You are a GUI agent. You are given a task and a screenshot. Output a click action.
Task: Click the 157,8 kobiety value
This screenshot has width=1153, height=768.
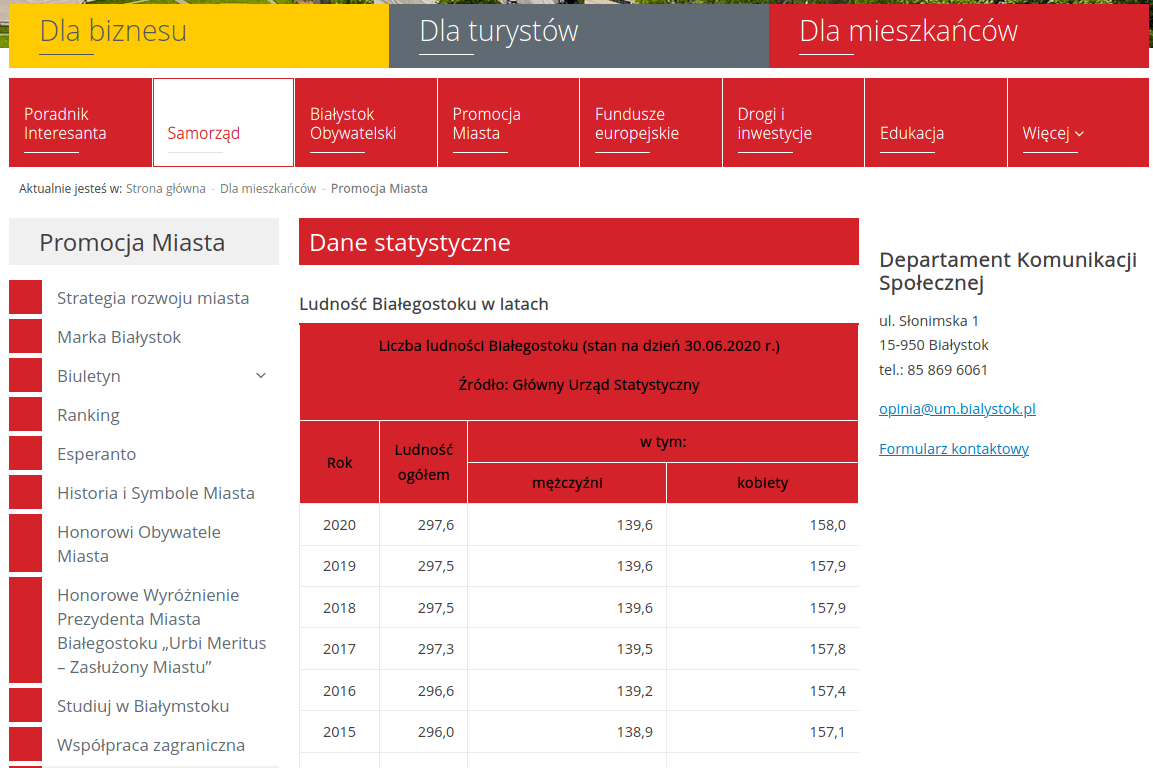pyautogui.click(x=828, y=649)
